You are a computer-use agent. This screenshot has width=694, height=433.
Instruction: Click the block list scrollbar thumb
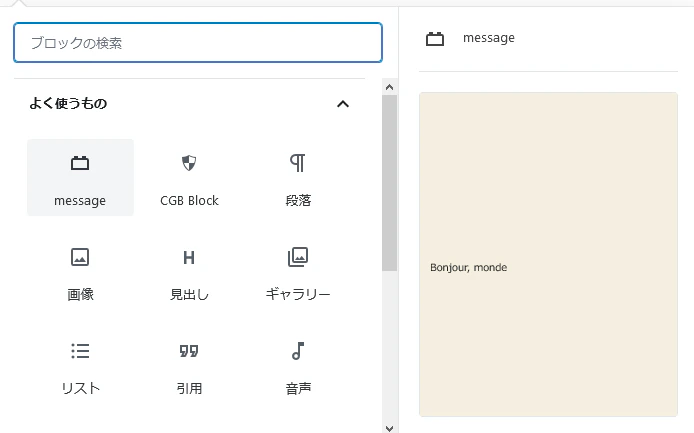pos(389,182)
